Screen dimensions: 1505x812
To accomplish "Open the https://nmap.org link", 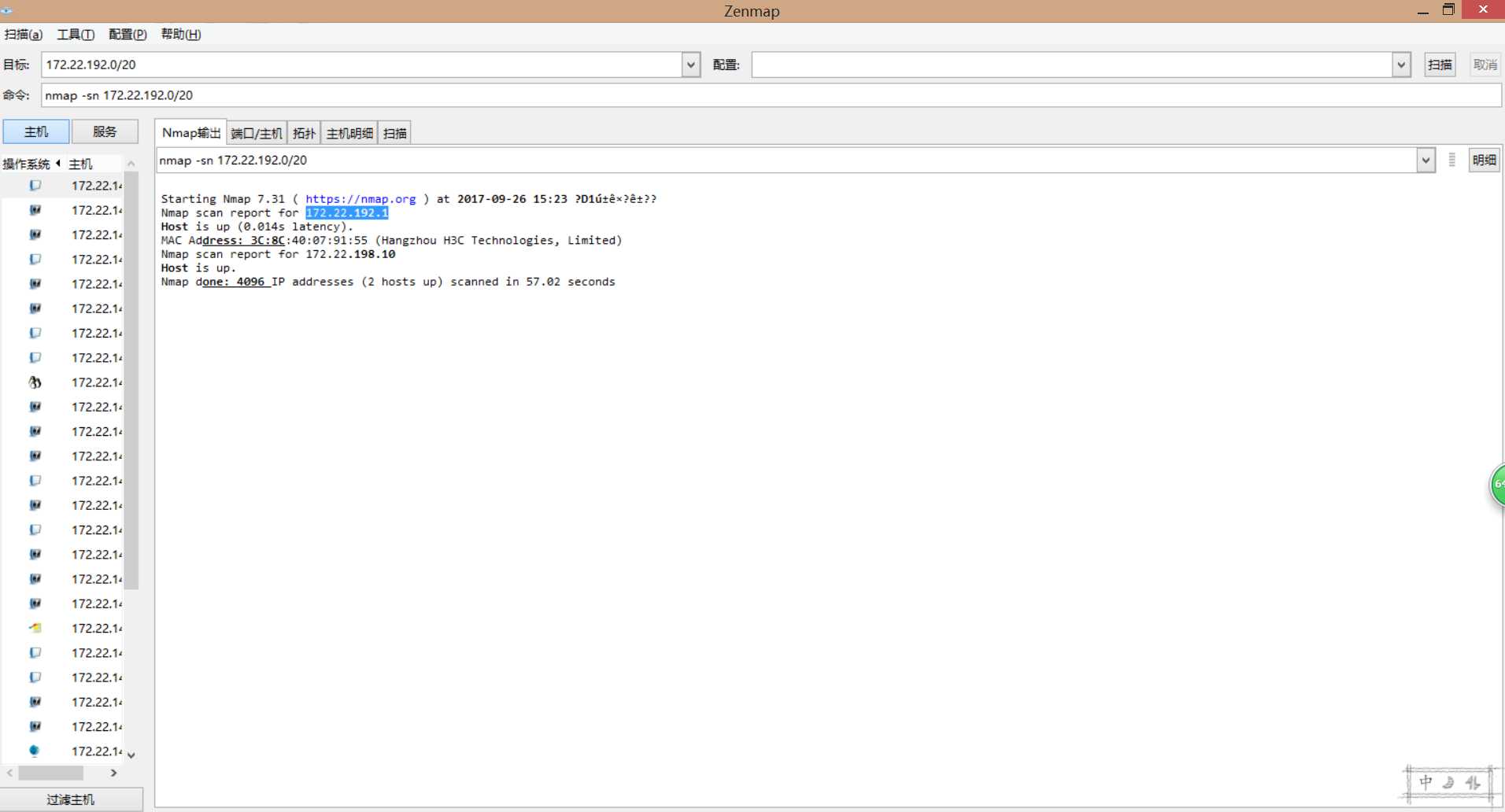I will click(361, 199).
